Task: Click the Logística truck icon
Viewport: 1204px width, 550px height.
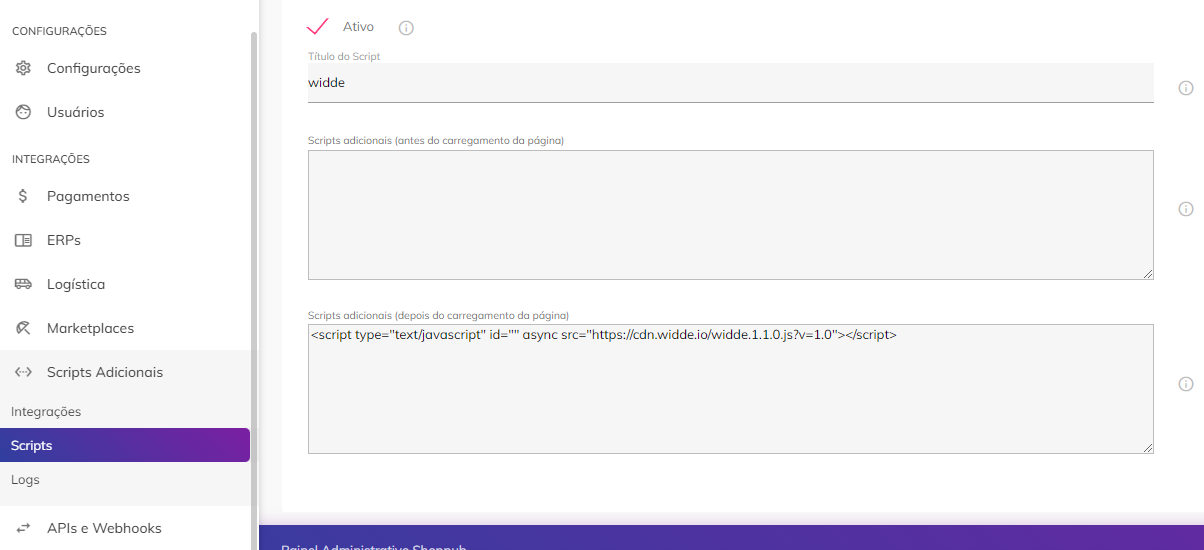Action: tap(23, 284)
